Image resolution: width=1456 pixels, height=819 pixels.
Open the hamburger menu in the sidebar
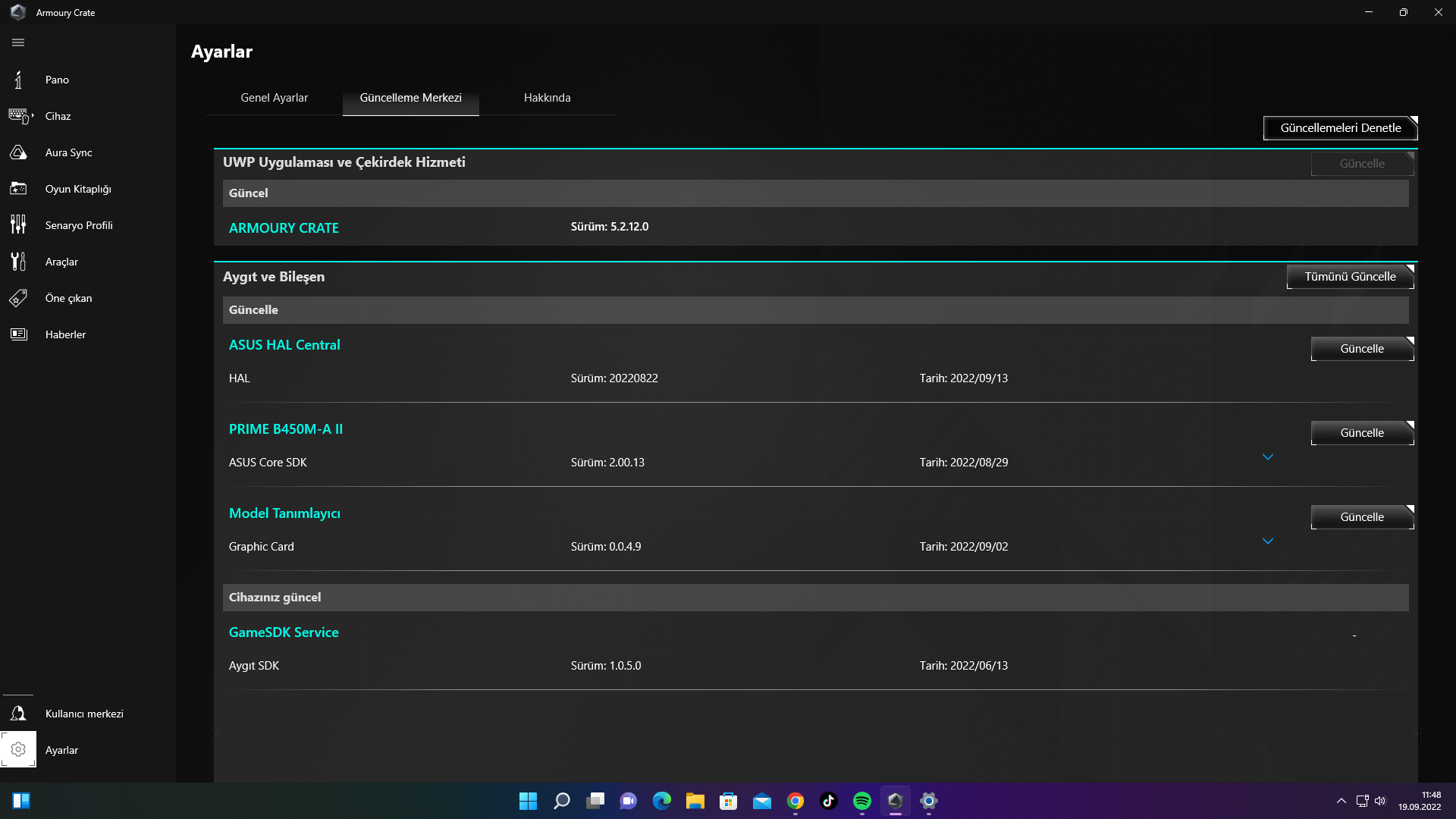[x=18, y=42]
